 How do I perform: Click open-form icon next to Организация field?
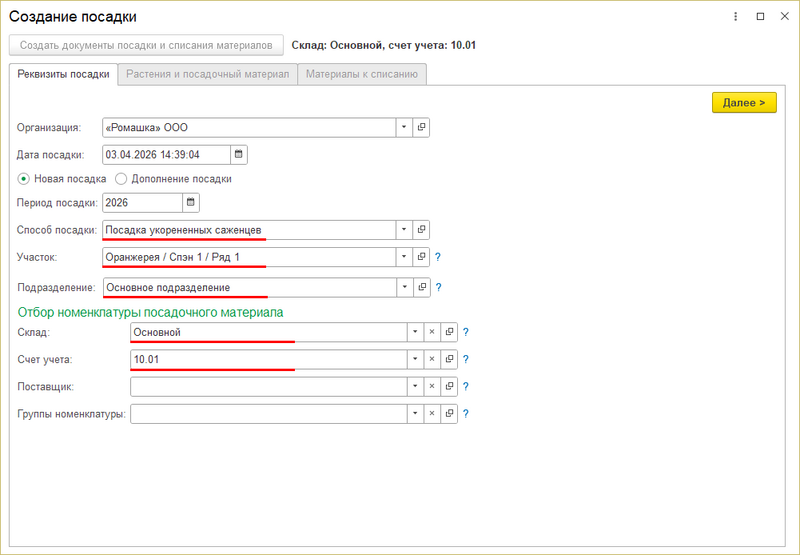click(x=422, y=128)
